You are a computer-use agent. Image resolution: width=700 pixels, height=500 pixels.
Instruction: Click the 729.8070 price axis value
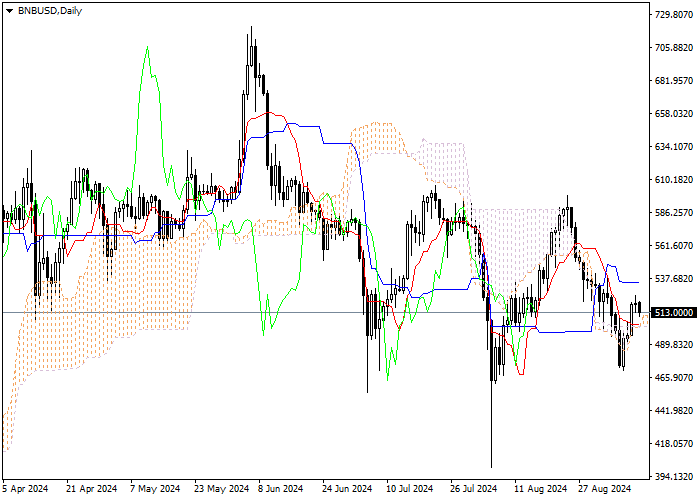[x=674, y=15]
